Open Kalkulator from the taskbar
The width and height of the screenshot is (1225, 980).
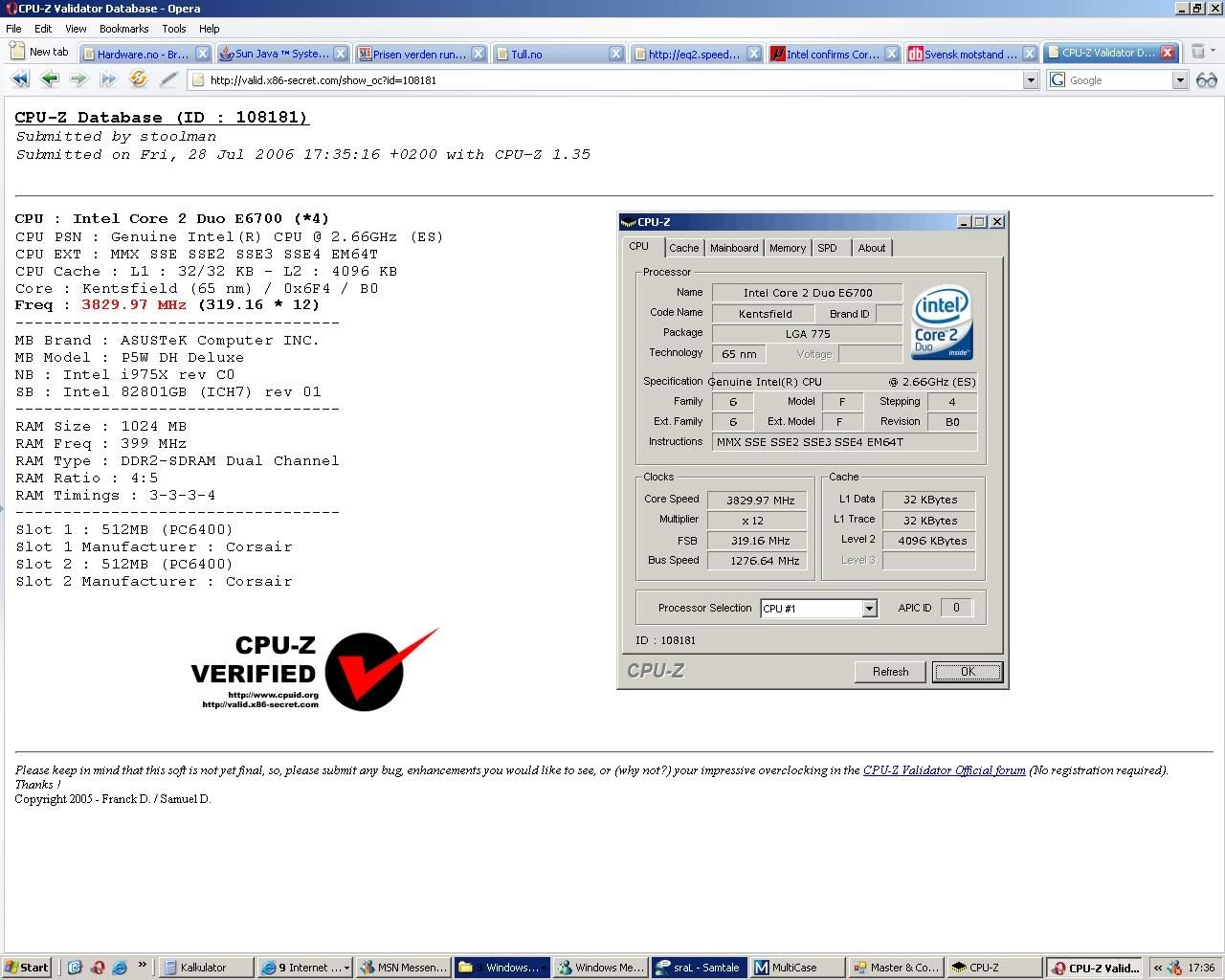(206, 968)
